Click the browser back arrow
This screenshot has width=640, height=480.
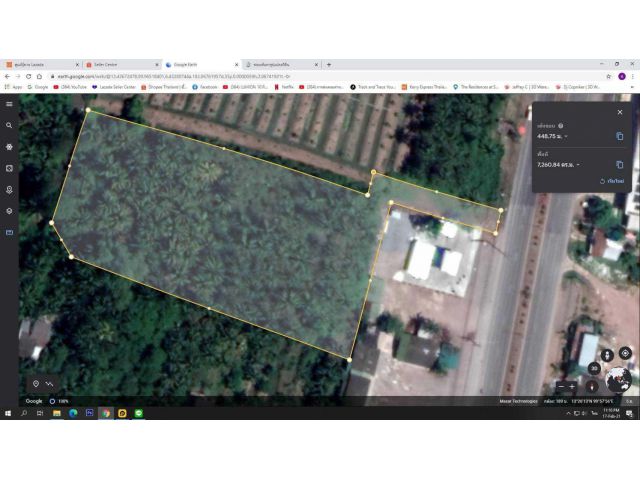pos(7,76)
